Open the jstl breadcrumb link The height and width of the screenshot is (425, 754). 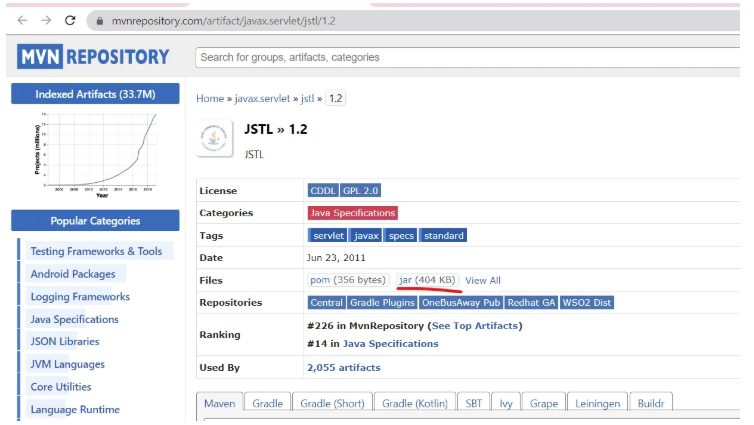[307, 99]
